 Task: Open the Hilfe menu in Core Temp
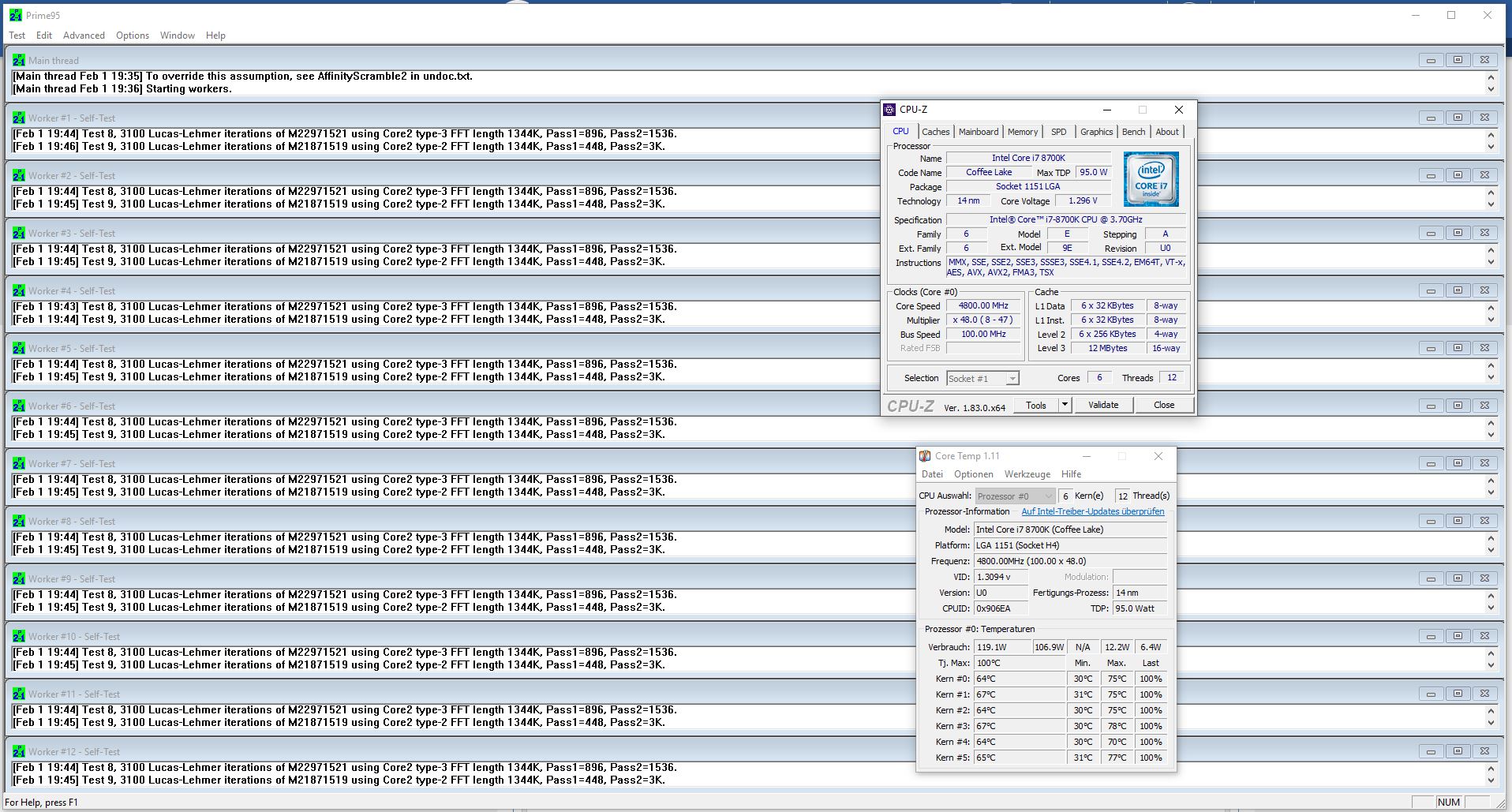[1071, 474]
